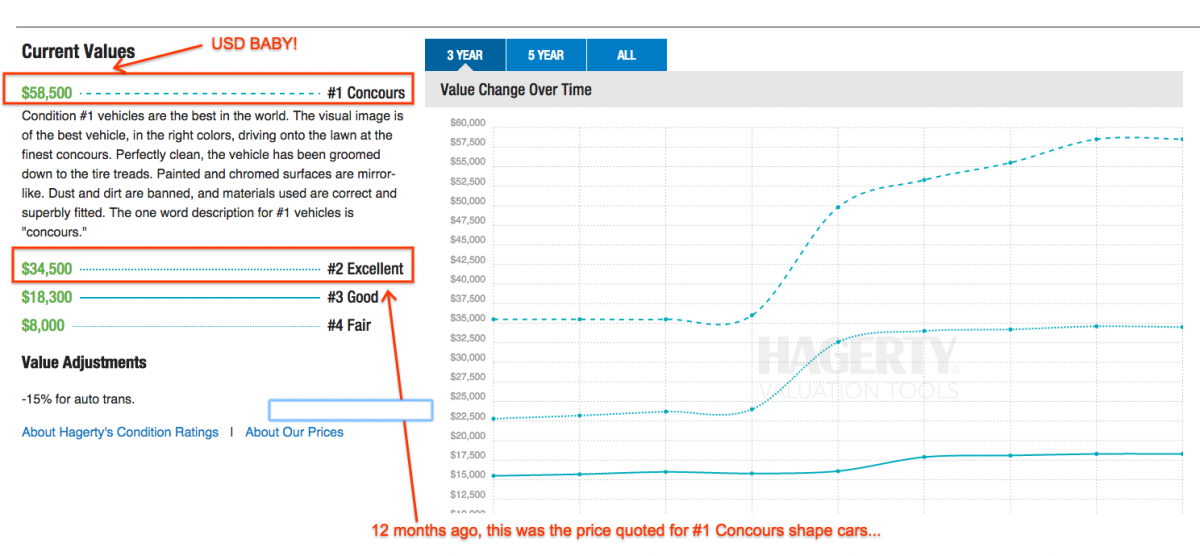Expand the #2 Excellent condition row

click(x=365, y=268)
